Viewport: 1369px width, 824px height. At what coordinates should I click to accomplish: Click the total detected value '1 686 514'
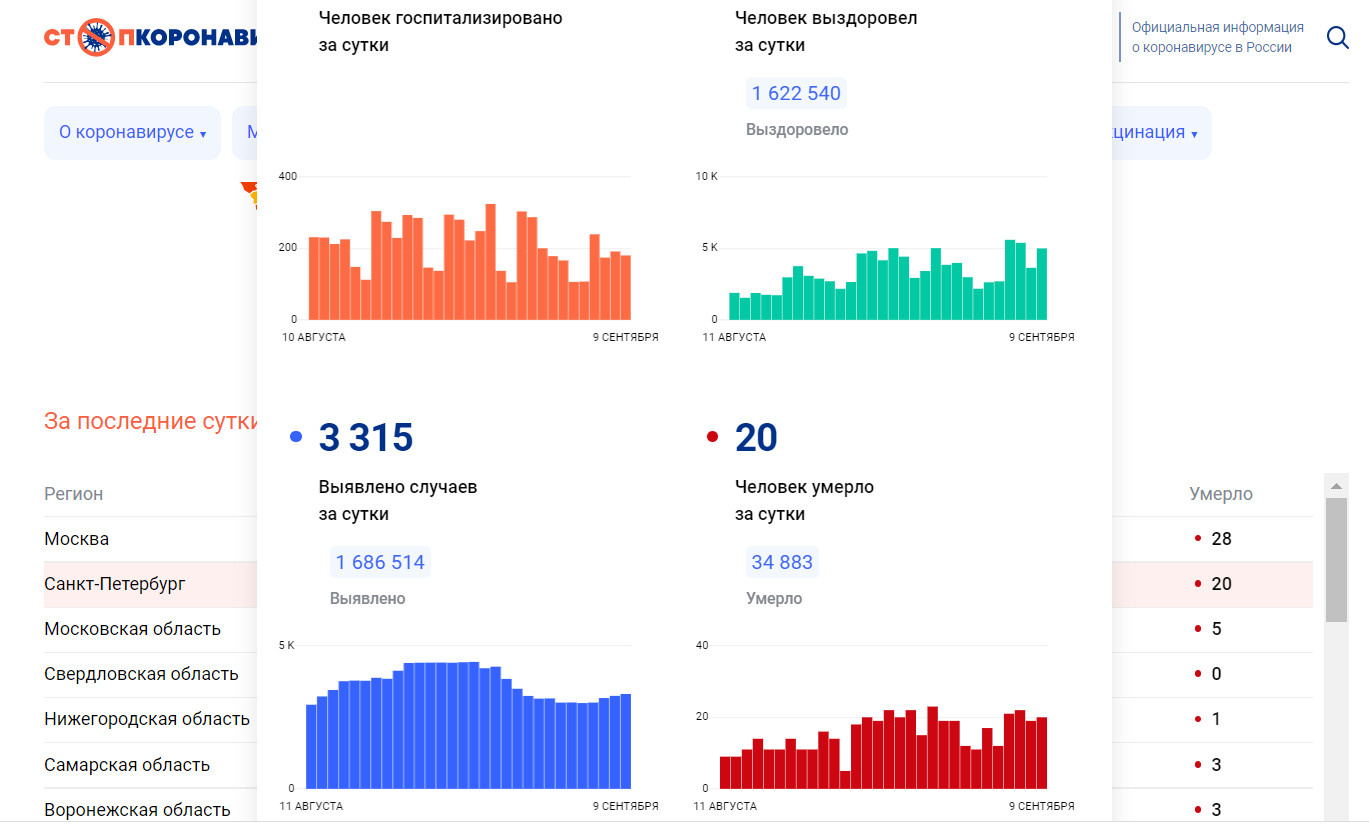coord(380,562)
